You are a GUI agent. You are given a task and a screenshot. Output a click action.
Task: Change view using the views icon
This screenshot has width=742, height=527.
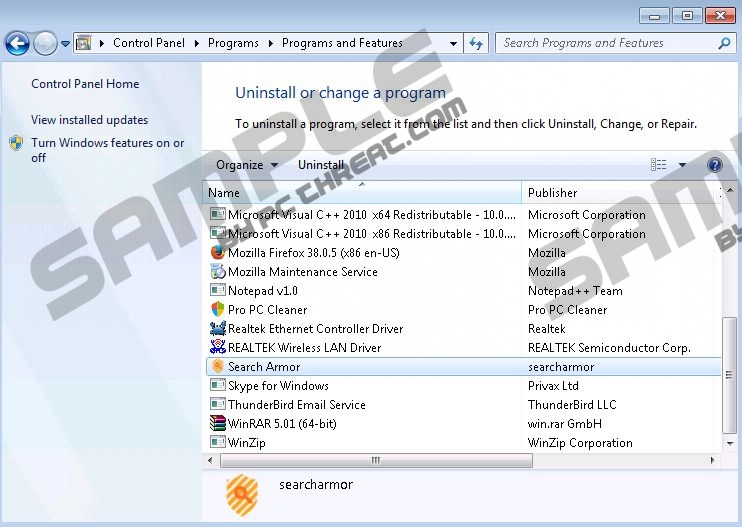tap(659, 165)
